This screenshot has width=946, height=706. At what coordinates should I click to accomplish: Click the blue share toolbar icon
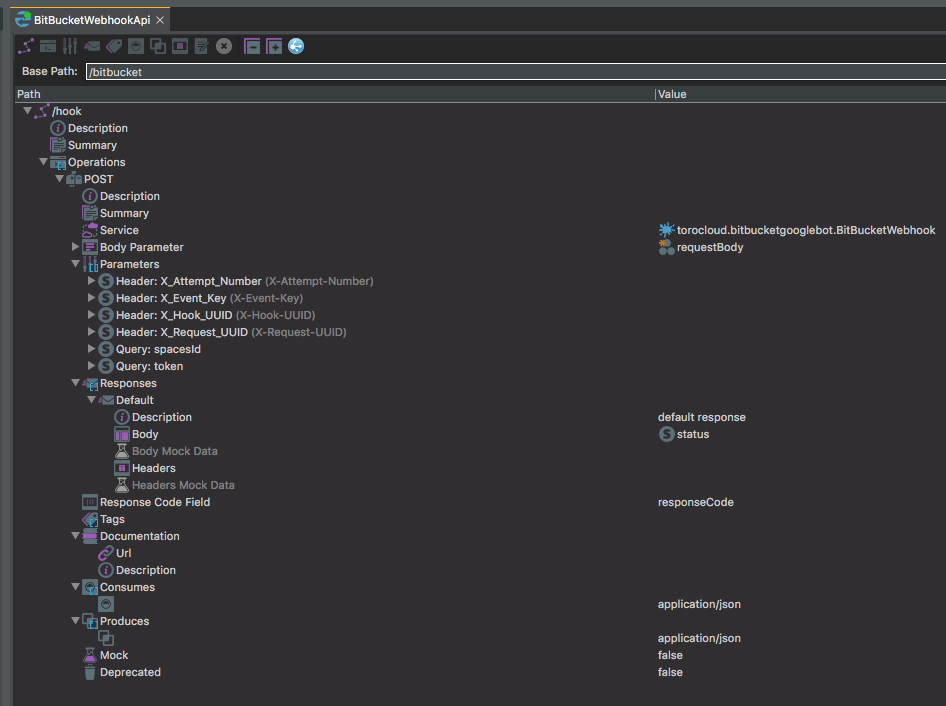coord(296,46)
